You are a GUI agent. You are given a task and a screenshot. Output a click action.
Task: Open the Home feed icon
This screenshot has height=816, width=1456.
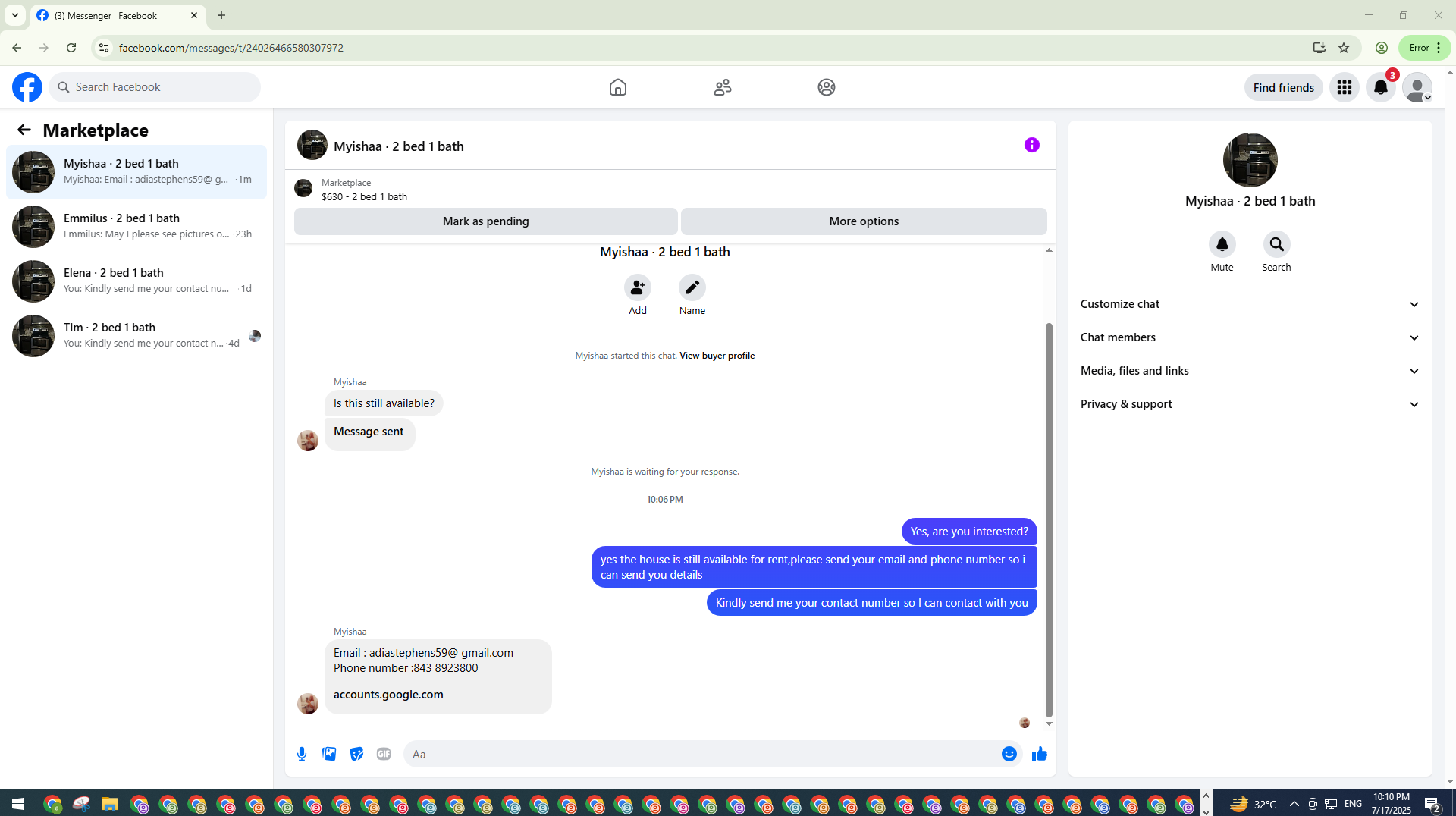(618, 87)
